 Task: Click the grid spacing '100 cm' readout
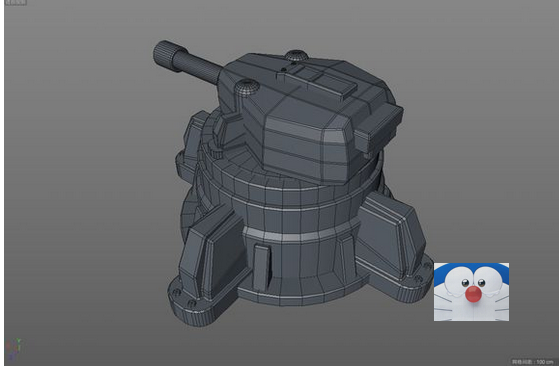coord(533,362)
